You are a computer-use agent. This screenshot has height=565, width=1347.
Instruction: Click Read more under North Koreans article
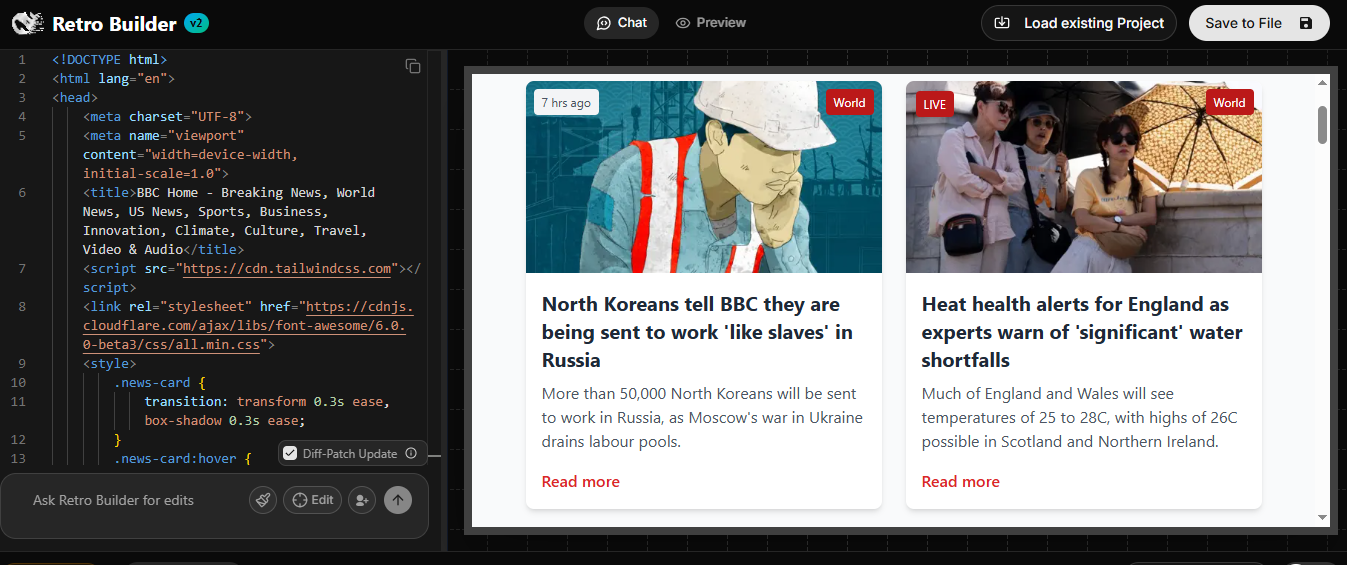[580, 482]
